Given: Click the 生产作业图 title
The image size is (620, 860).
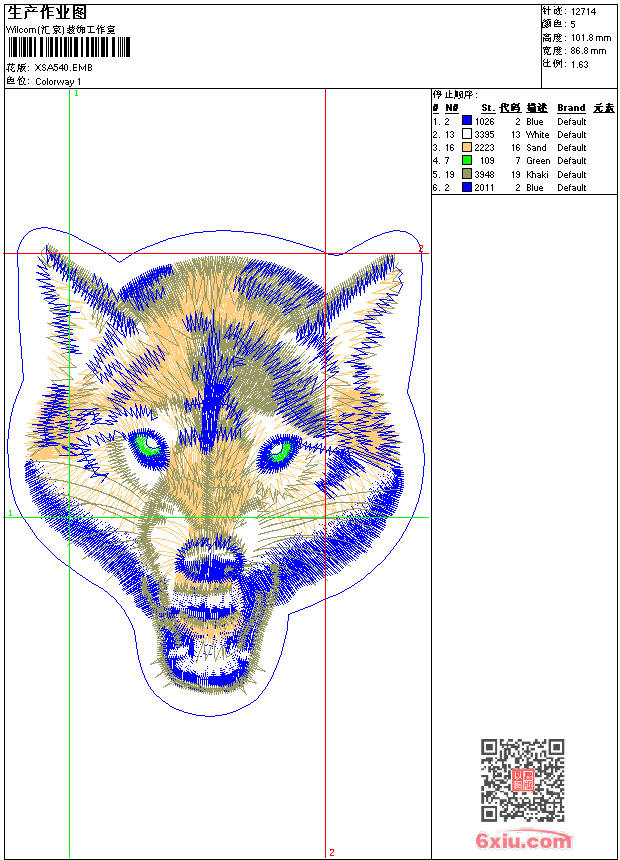Looking at the screenshot, I should [47, 13].
